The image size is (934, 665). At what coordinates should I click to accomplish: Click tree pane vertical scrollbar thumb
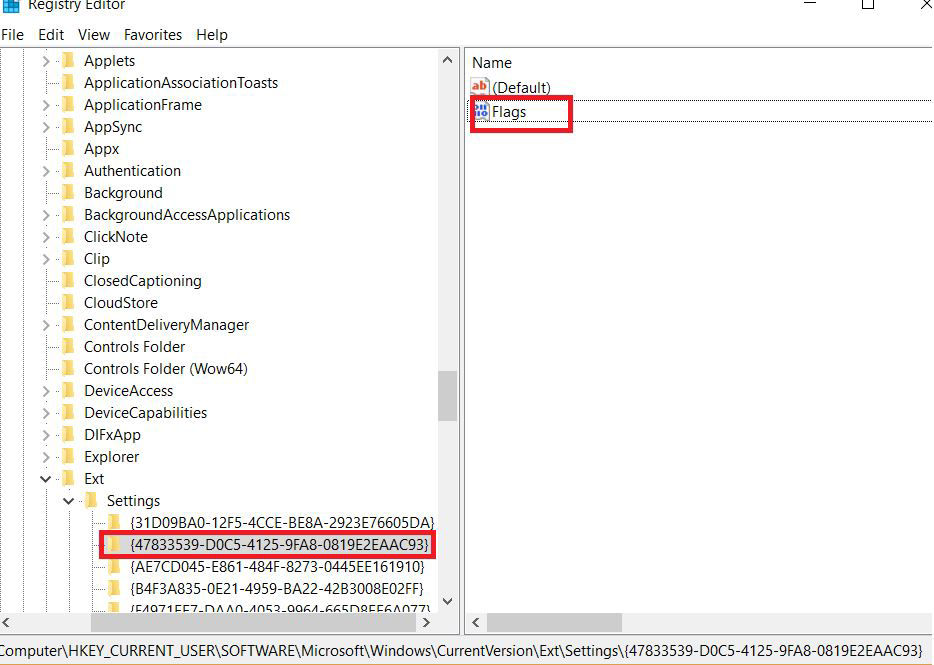(447, 396)
